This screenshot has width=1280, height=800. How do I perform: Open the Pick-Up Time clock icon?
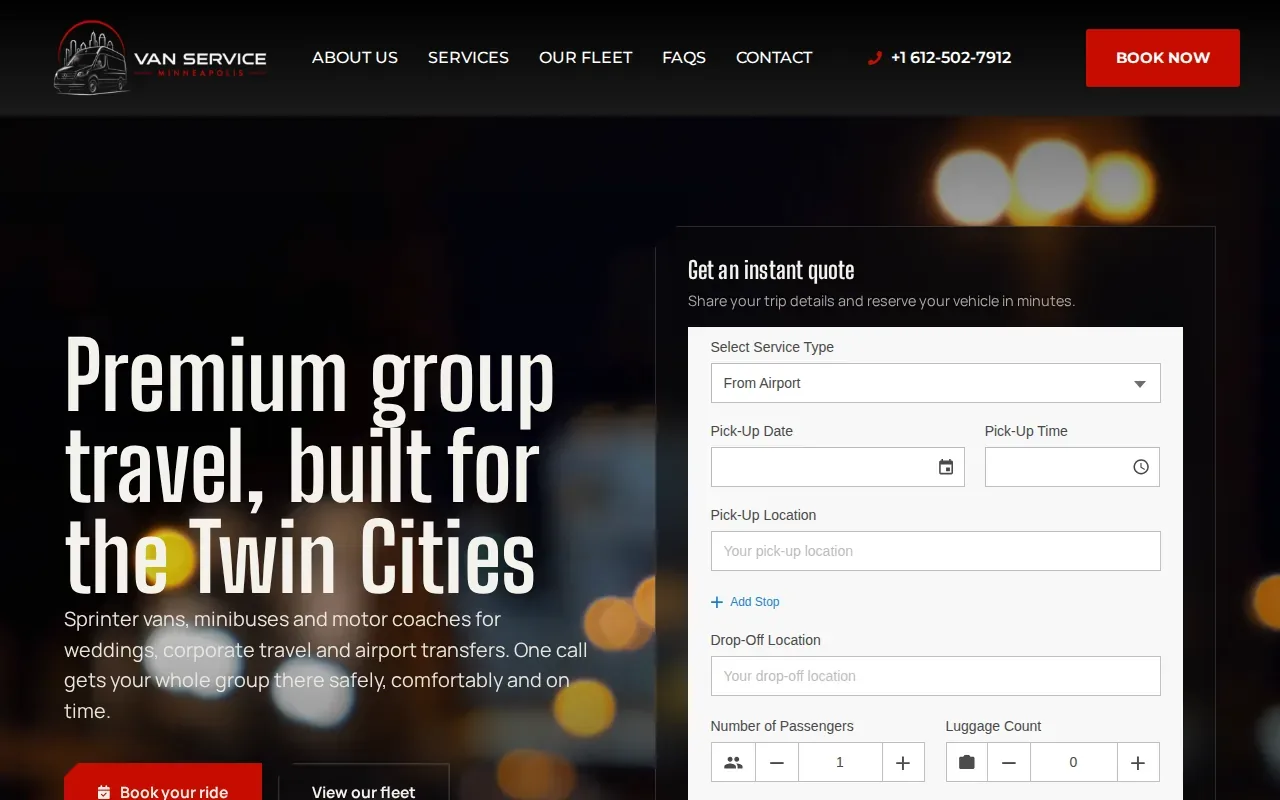point(1141,467)
